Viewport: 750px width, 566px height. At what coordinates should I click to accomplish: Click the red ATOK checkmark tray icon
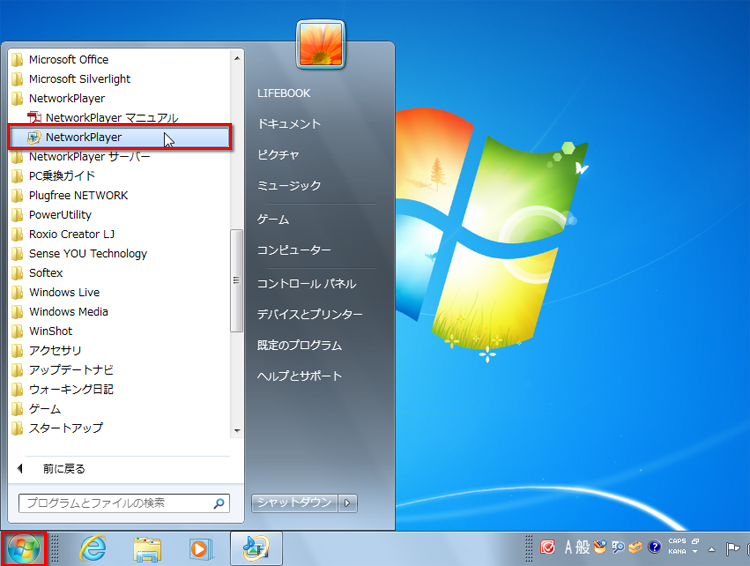[547, 546]
